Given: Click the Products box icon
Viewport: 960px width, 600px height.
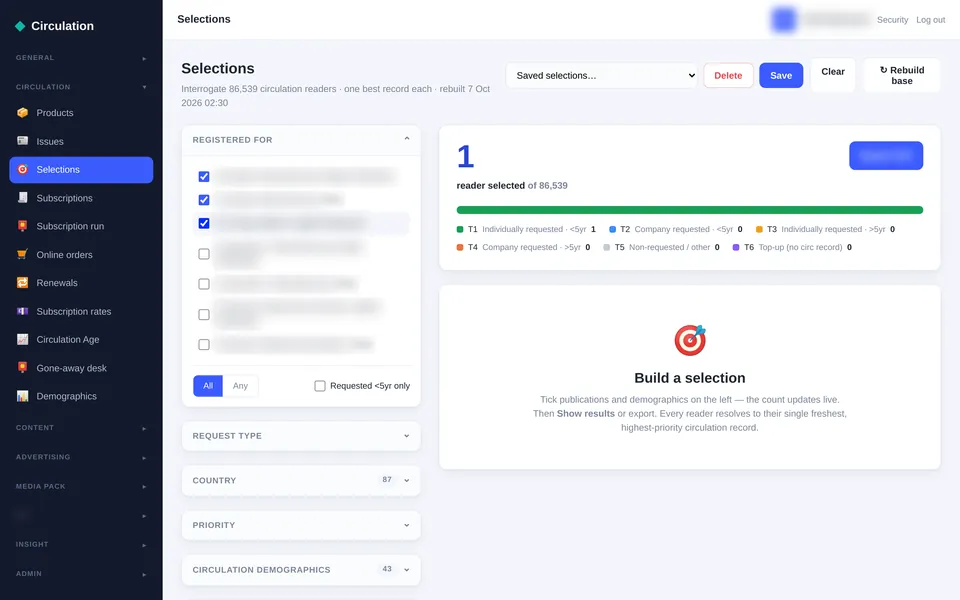Looking at the screenshot, I should (23, 113).
